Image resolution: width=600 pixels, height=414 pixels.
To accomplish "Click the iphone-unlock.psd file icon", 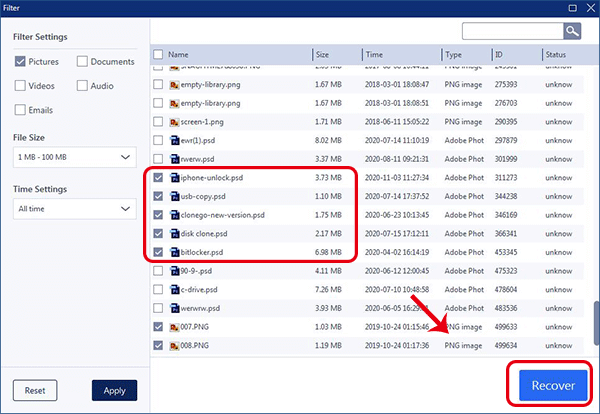I will pyautogui.click(x=174, y=178).
